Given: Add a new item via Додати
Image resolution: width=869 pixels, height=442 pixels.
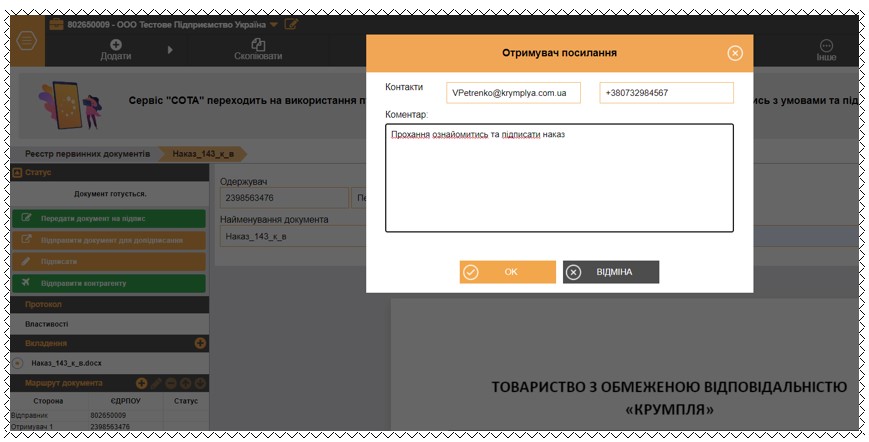Looking at the screenshot, I should coord(116,50).
